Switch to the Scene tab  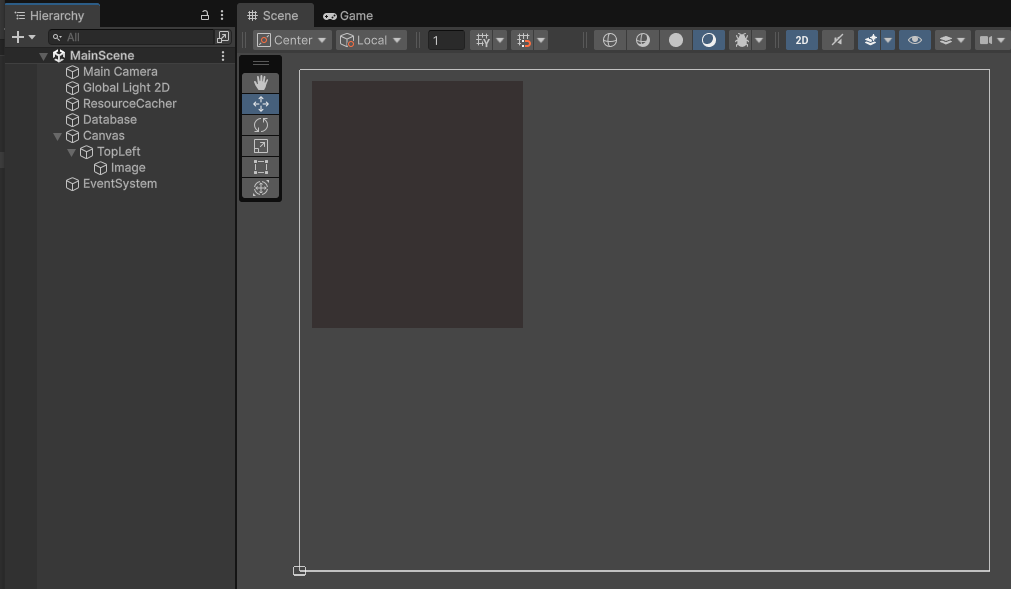[273, 16]
